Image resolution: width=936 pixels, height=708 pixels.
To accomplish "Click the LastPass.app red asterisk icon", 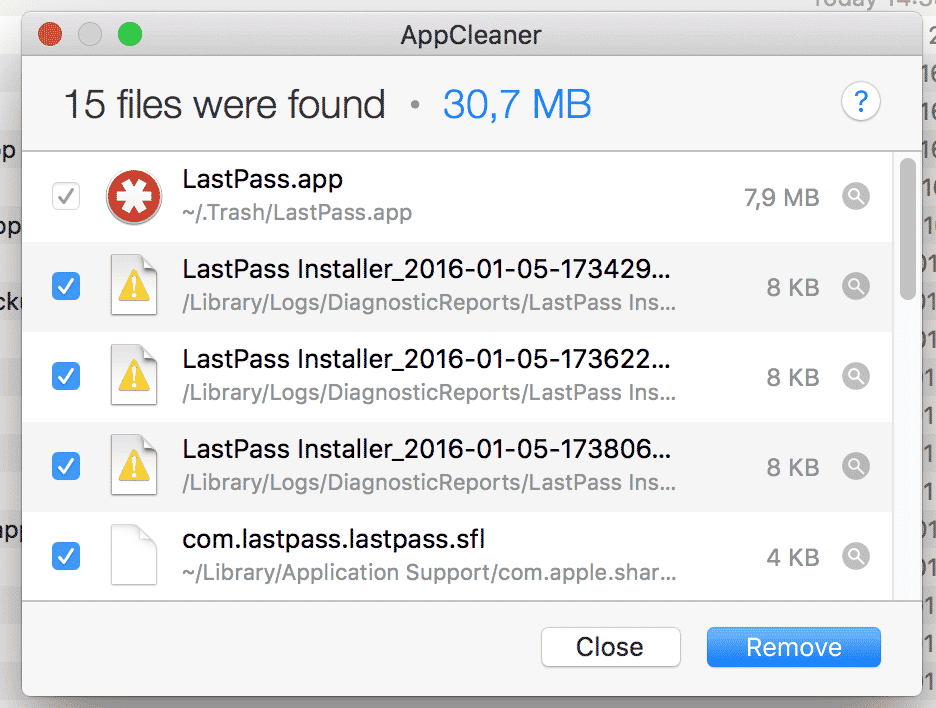I will (x=134, y=197).
